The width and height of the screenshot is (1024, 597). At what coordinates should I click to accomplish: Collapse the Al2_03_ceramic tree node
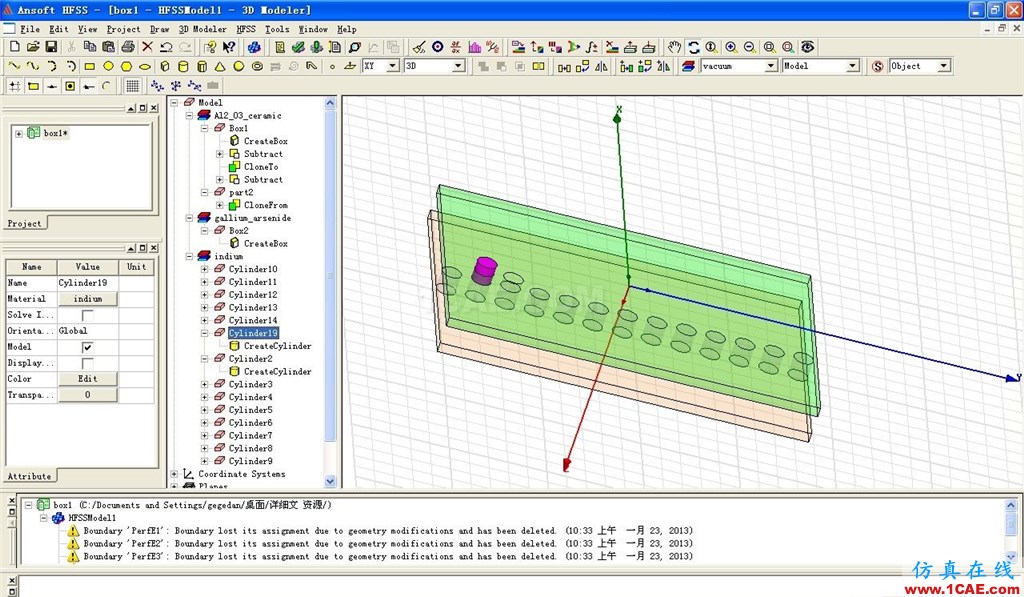click(189, 116)
